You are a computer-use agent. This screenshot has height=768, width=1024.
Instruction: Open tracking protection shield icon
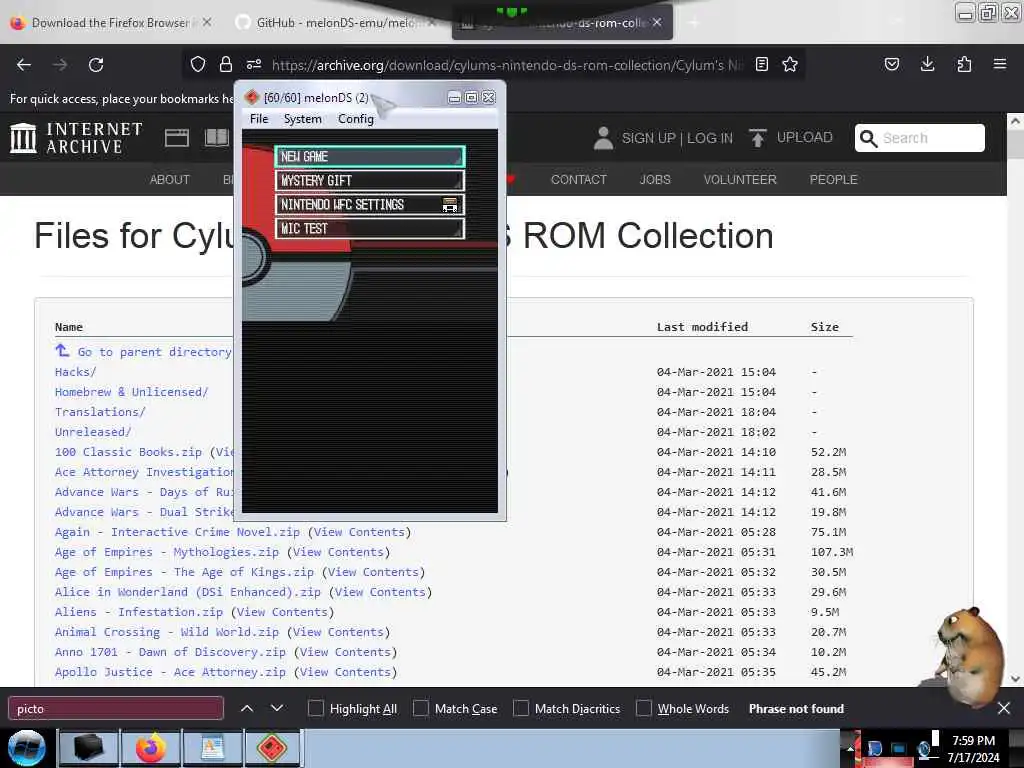pos(198,64)
